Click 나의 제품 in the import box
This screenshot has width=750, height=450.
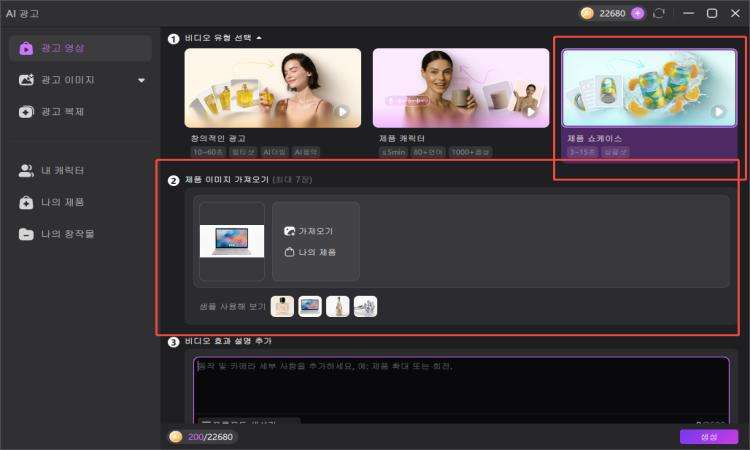(310, 252)
